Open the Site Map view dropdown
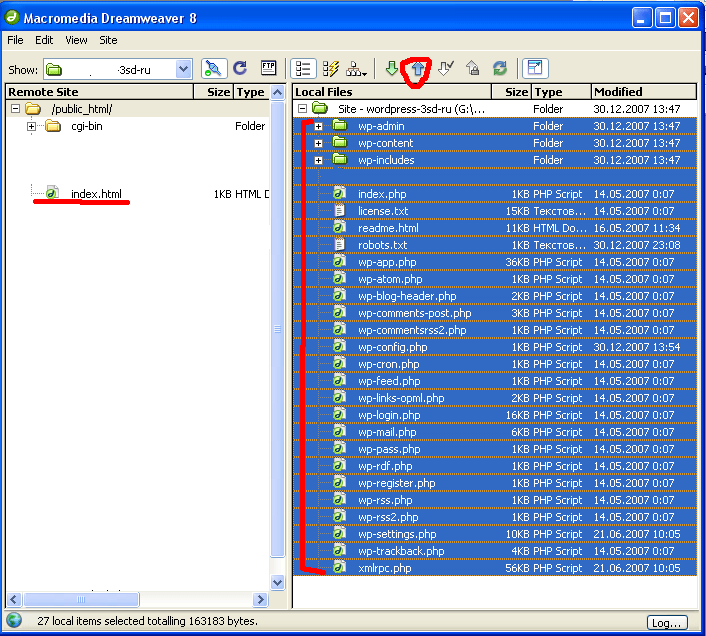 click(356, 69)
